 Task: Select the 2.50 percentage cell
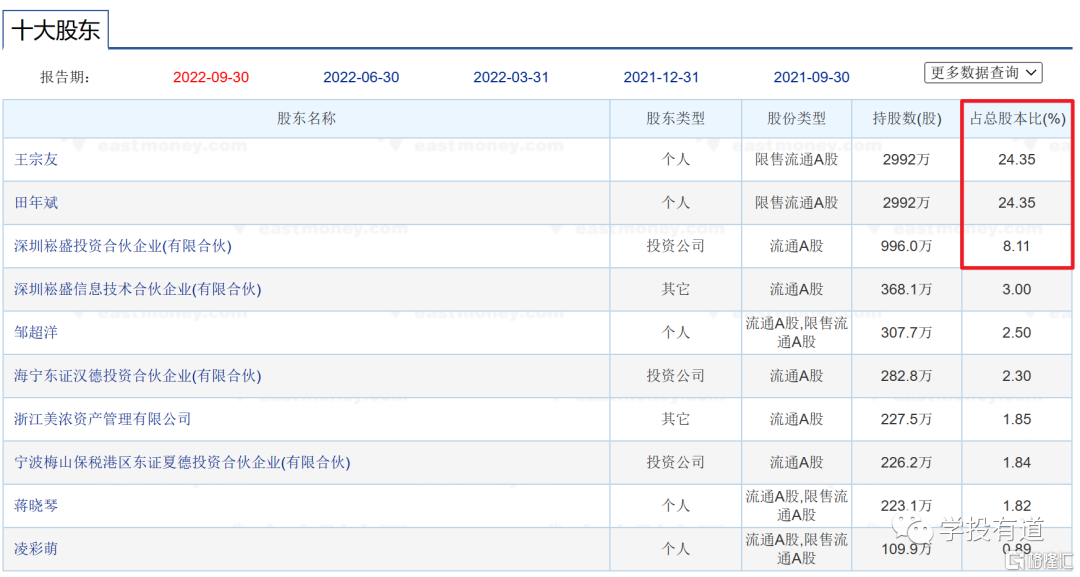(x=1017, y=333)
